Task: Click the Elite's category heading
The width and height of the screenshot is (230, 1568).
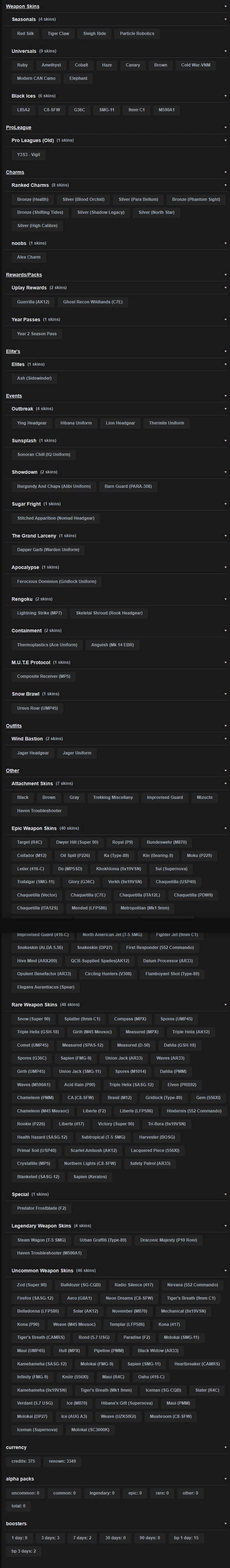Action: click(x=13, y=351)
